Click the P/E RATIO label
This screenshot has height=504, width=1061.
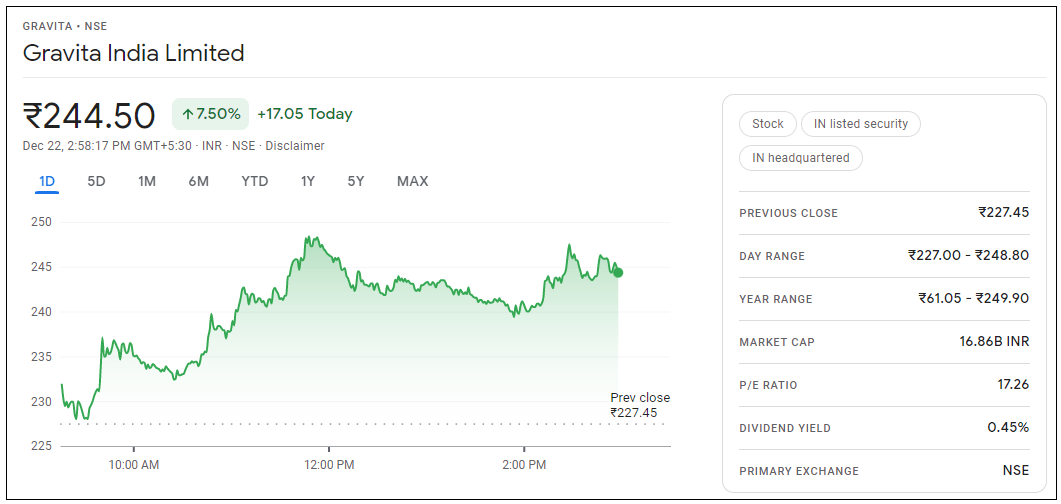768,386
